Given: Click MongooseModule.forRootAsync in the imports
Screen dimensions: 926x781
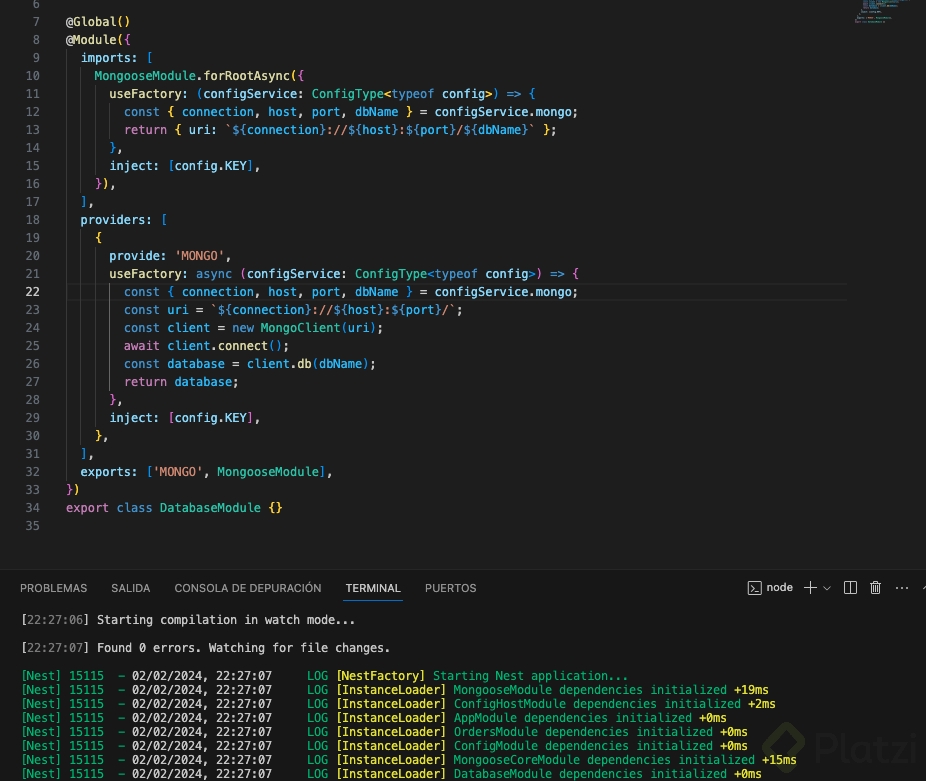Looking at the screenshot, I should tap(194, 76).
